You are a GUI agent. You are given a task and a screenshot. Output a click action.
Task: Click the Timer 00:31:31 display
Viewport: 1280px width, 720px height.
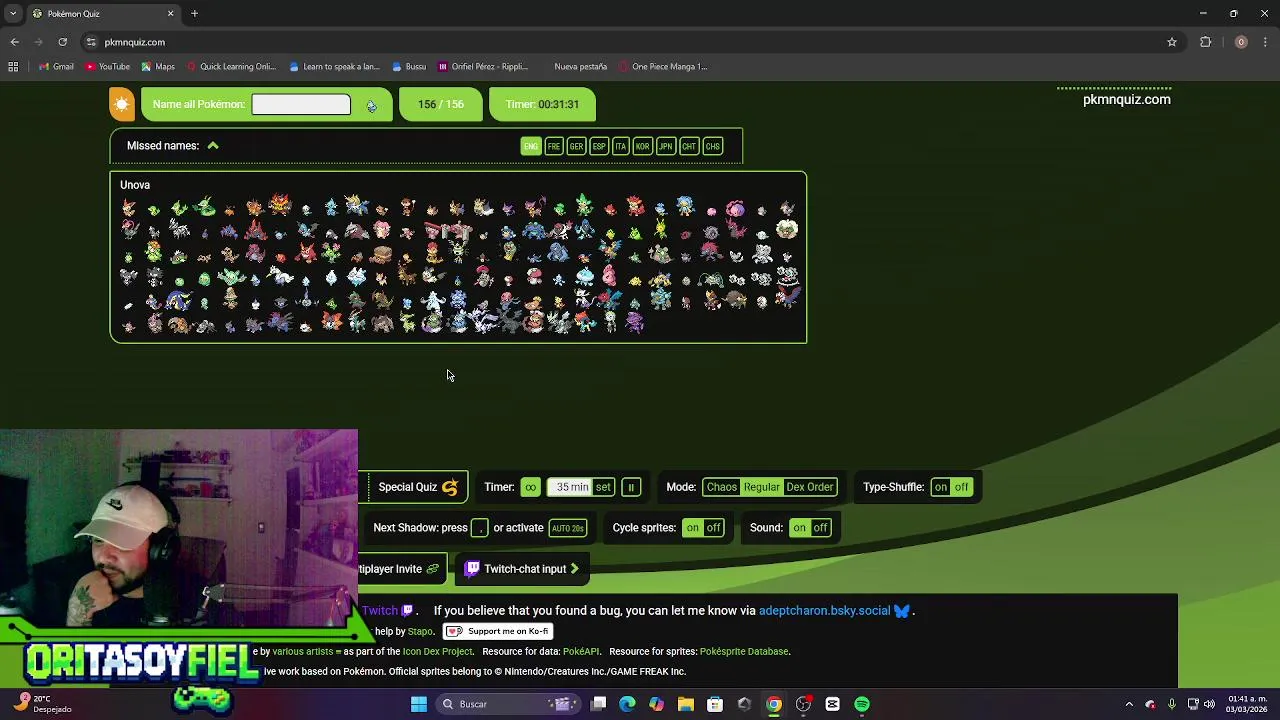(542, 104)
